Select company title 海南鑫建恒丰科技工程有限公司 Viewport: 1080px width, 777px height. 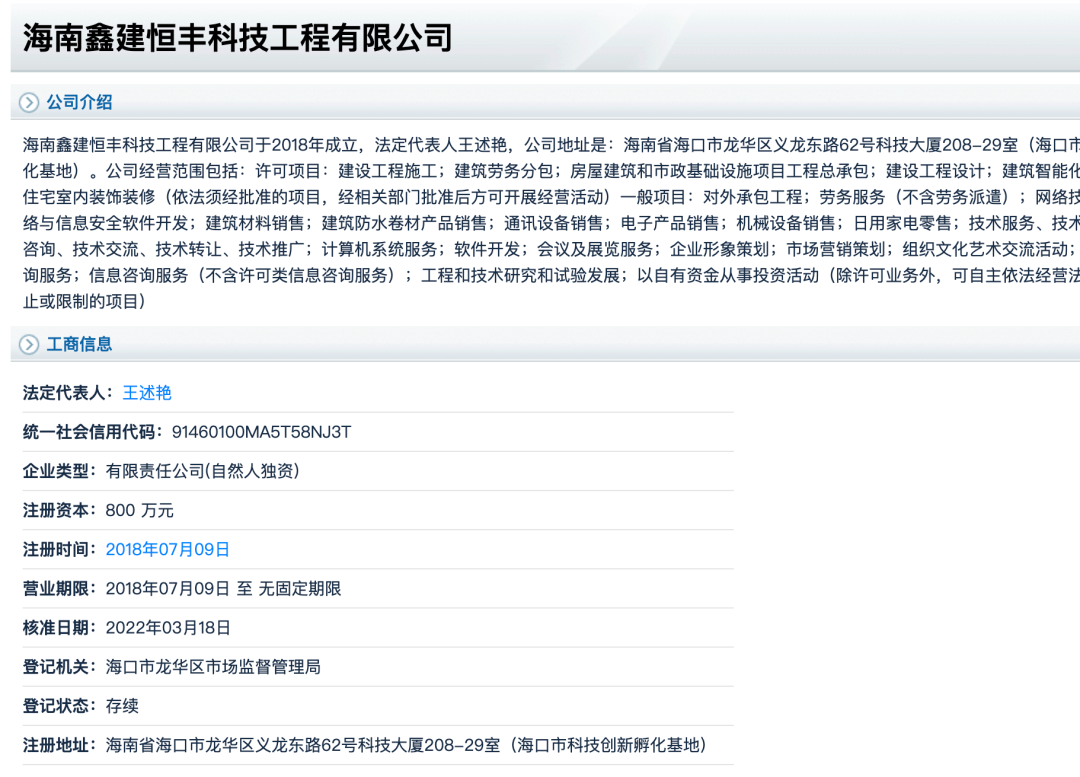(238, 37)
